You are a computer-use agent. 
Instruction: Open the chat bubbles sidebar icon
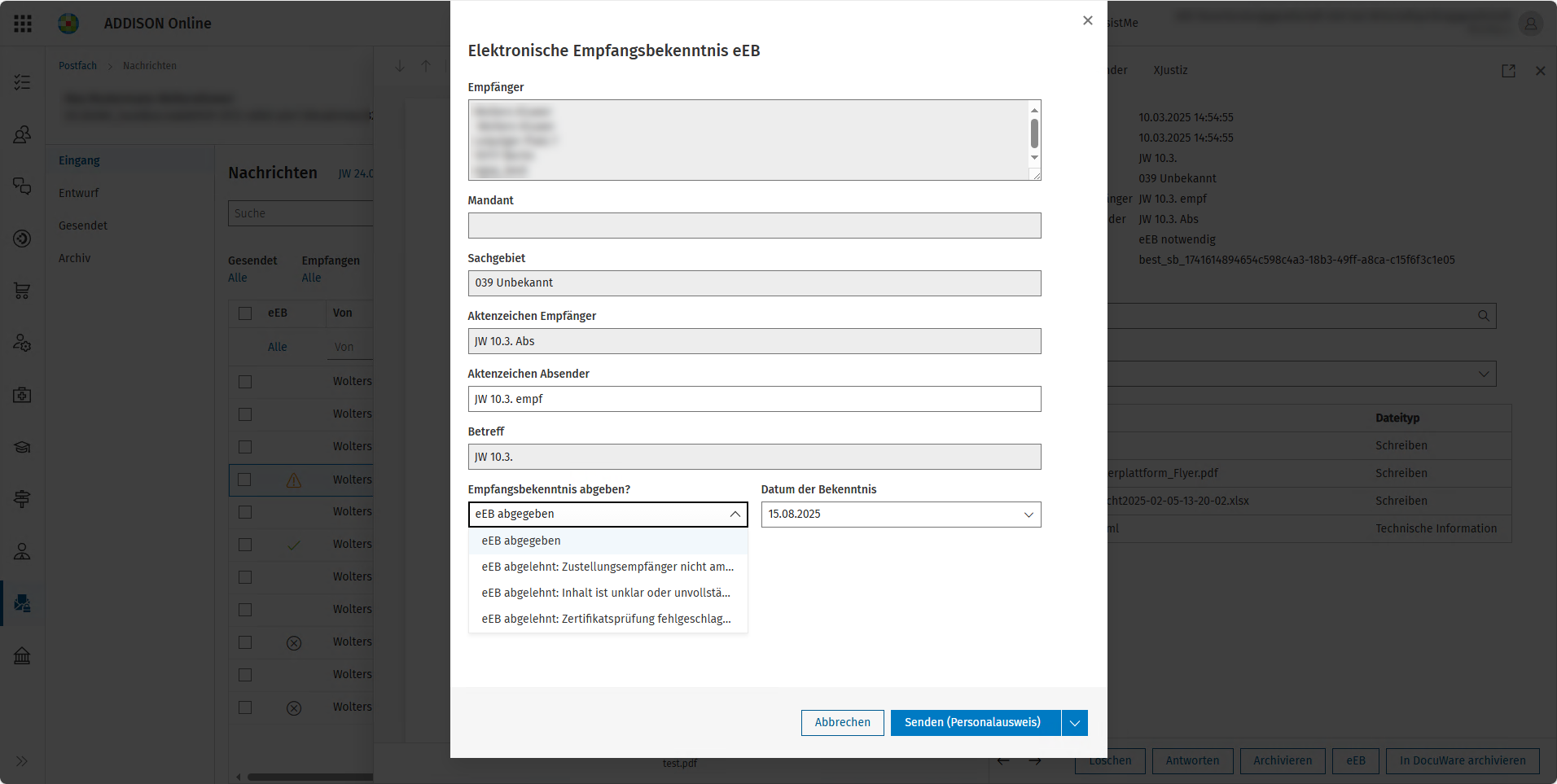pos(22,186)
